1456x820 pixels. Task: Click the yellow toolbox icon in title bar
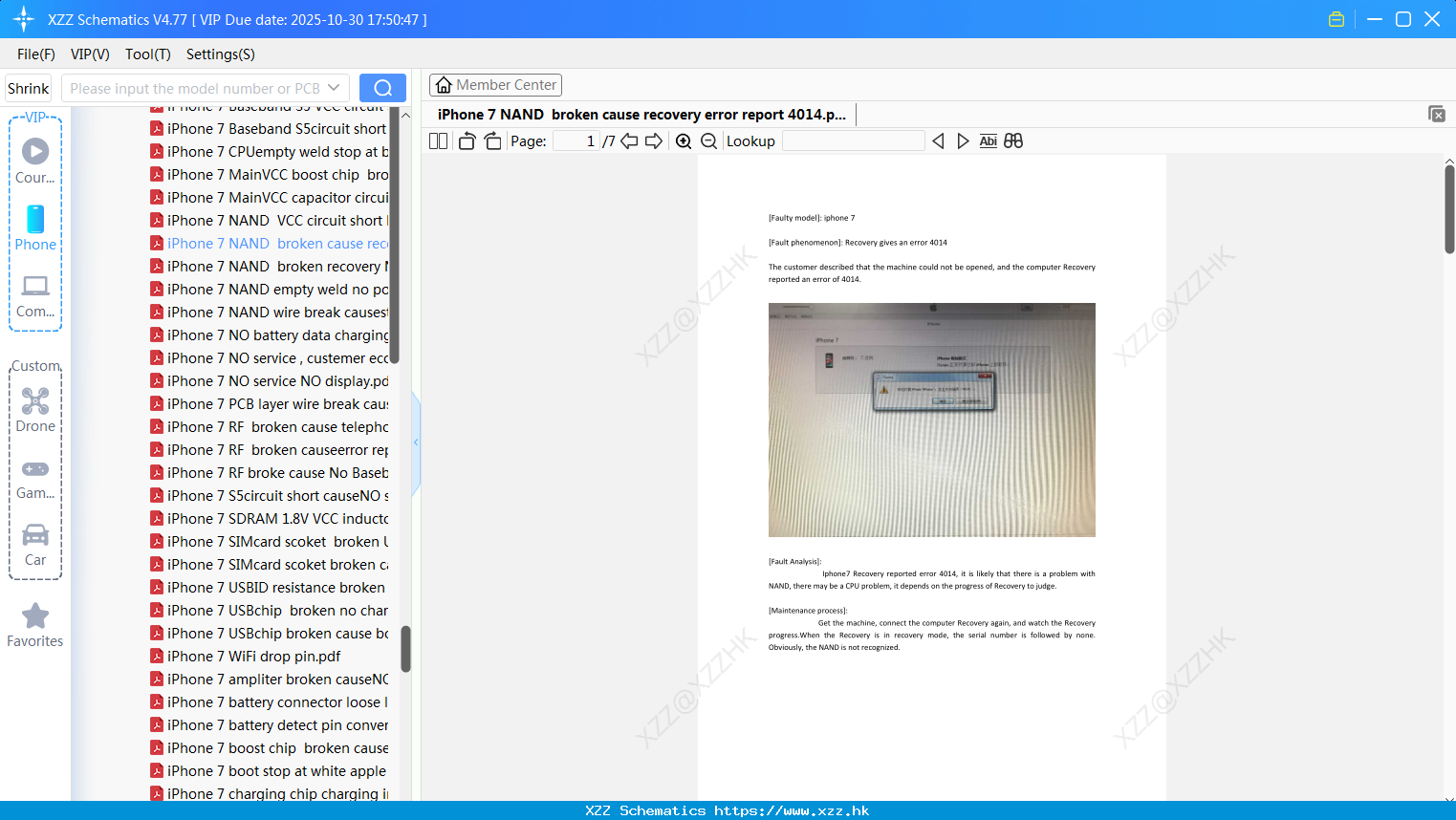1336,19
